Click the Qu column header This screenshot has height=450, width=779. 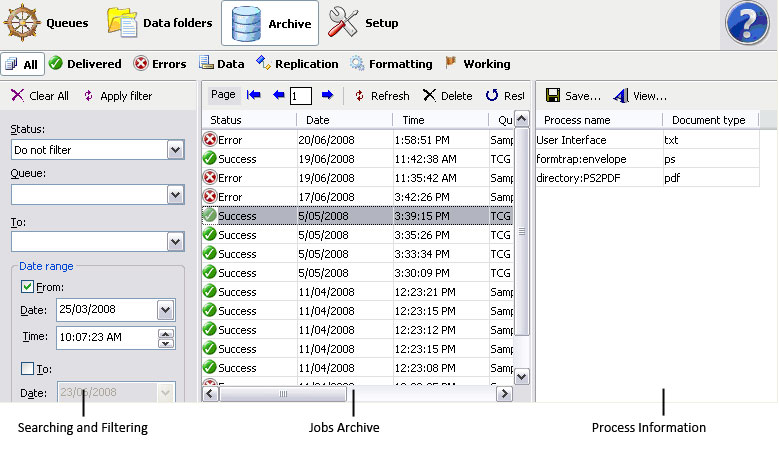[501, 120]
